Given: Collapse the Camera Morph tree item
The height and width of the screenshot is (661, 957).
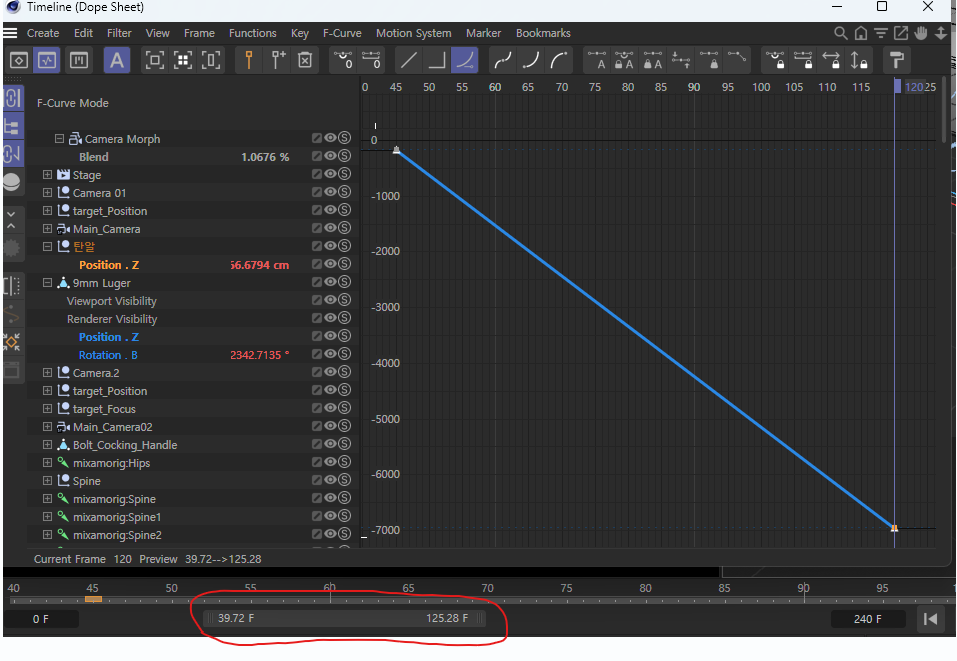Looking at the screenshot, I should (60, 139).
